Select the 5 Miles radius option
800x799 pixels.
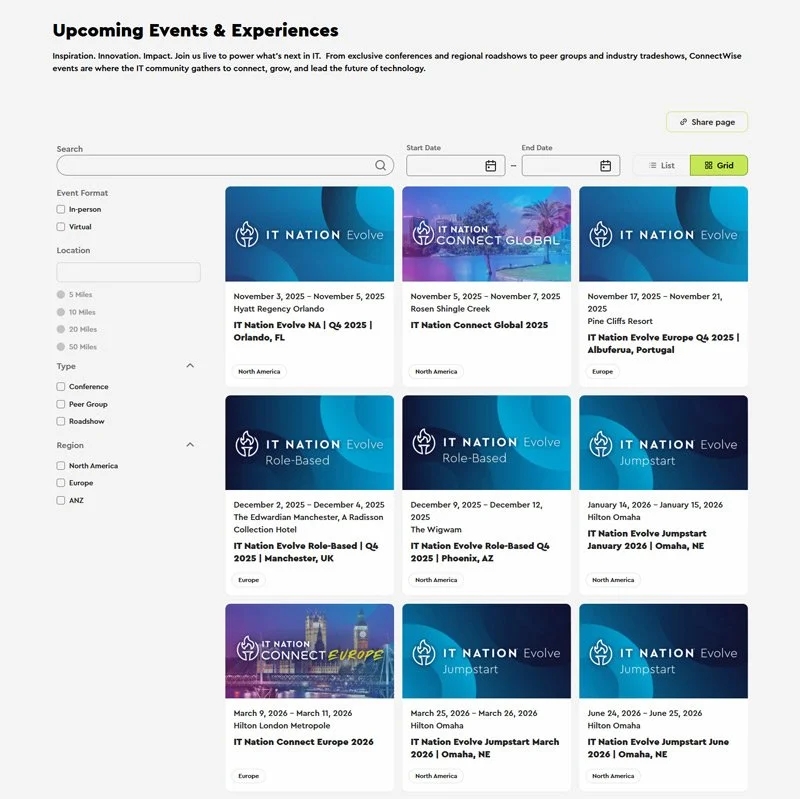point(62,294)
